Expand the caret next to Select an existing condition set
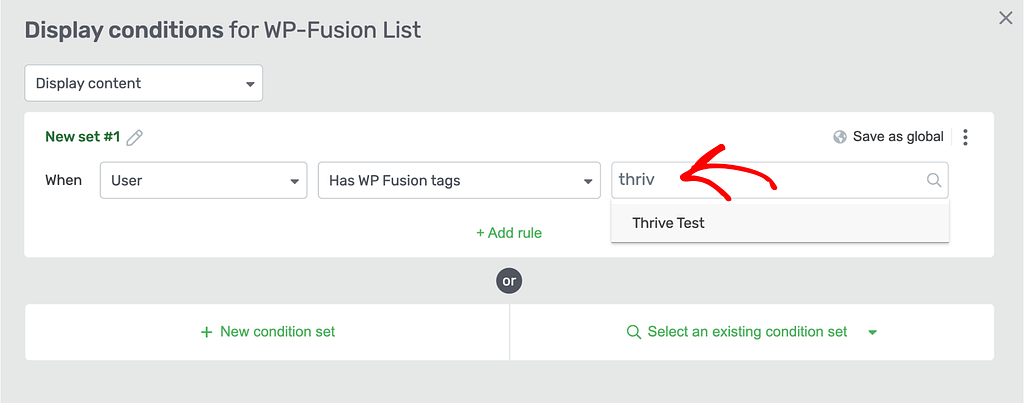1024x403 pixels. pos(872,332)
